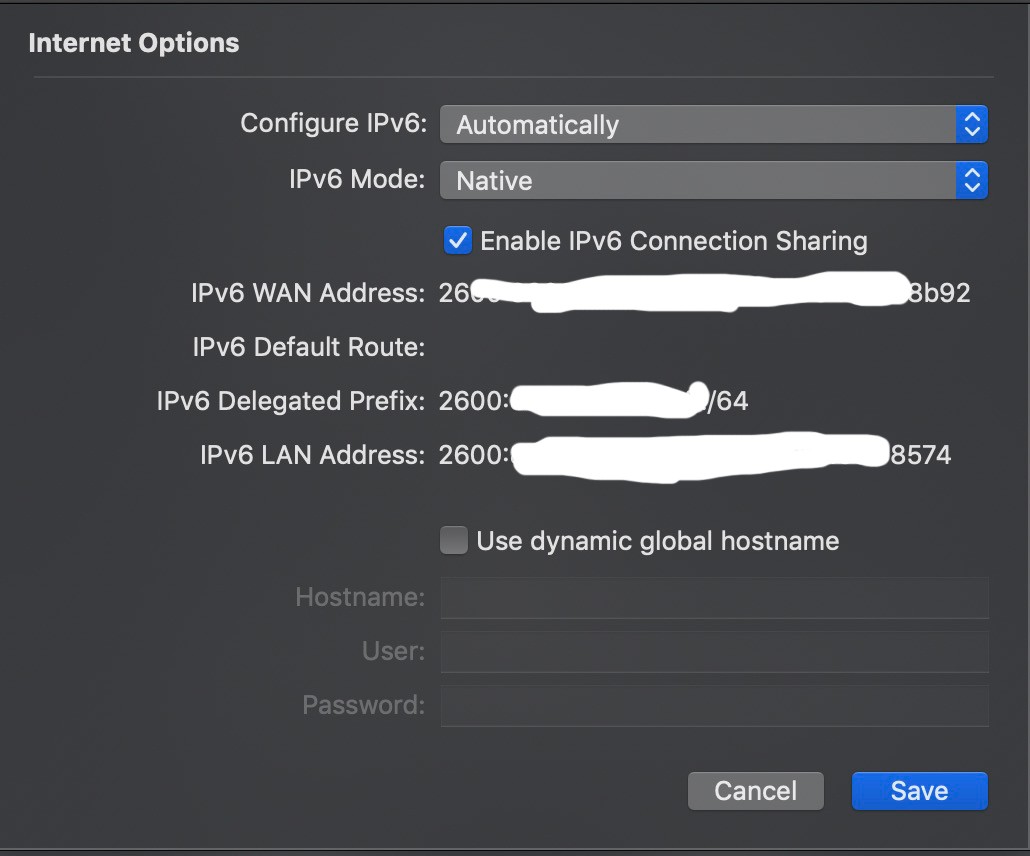The width and height of the screenshot is (1030, 856).
Task: Click the IPv6 LAN Address value ending in 8574
Action: click(695, 456)
